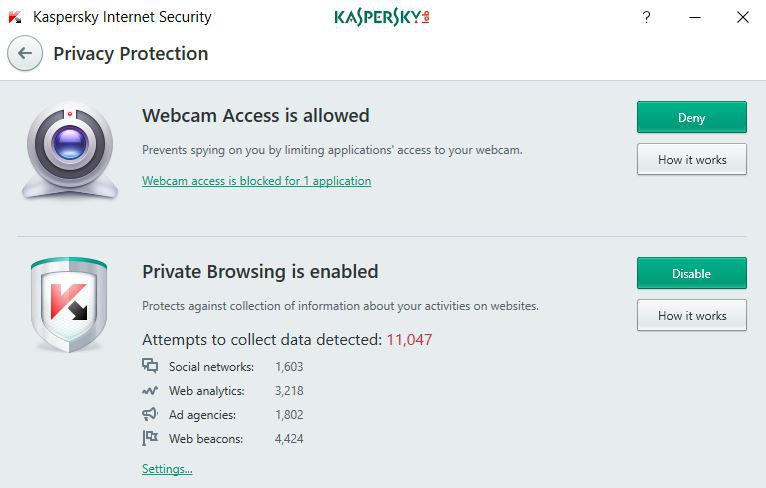Click the Web analytics graph icon

[150, 390]
